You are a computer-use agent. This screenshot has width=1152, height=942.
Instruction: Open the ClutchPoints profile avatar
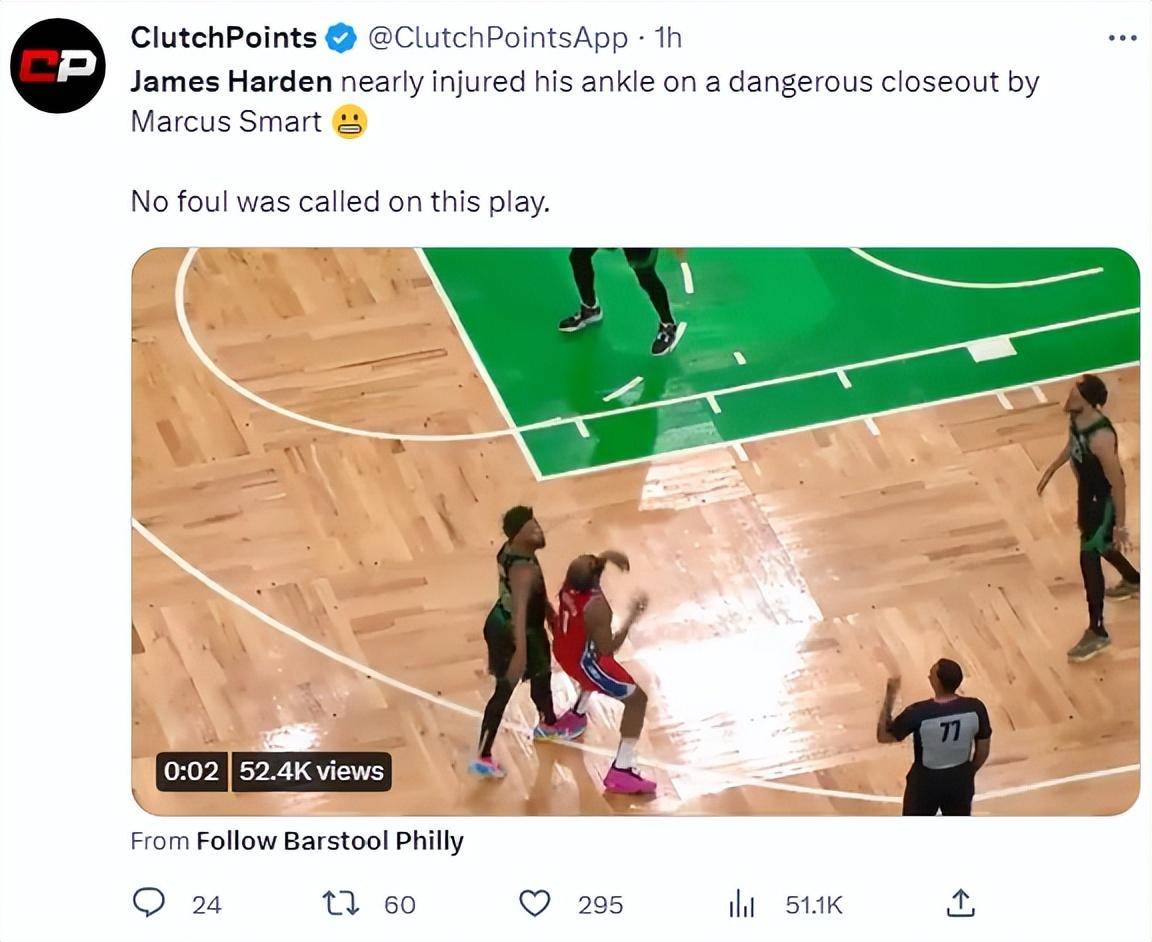click(58, 65)
